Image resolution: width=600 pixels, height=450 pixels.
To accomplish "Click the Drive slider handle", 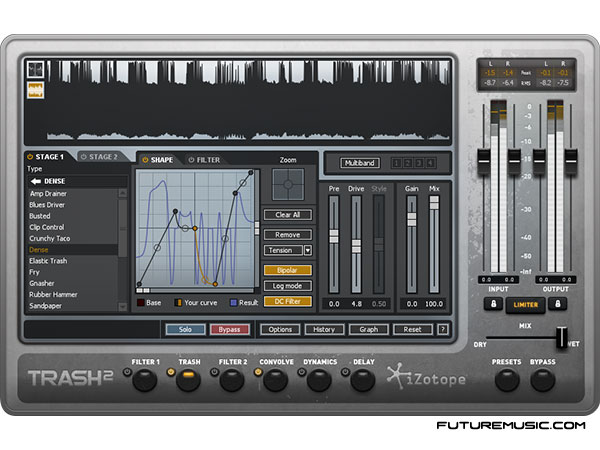I will tap(356, 246).
